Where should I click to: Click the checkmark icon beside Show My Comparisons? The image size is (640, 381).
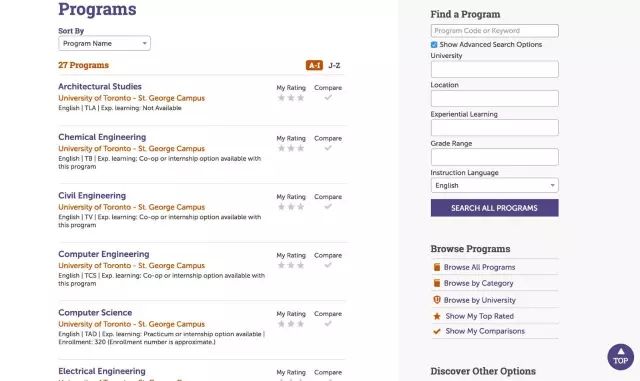click(x=437, y=331)
